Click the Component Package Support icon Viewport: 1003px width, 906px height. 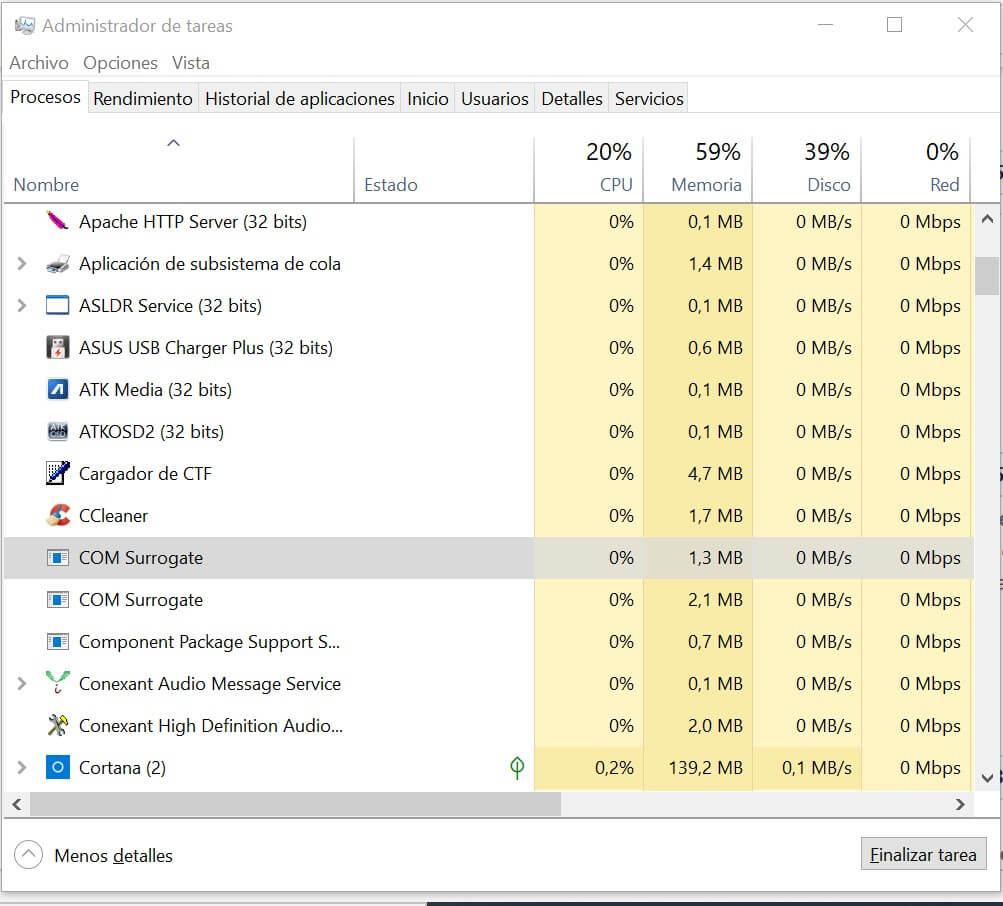(58, 641)
